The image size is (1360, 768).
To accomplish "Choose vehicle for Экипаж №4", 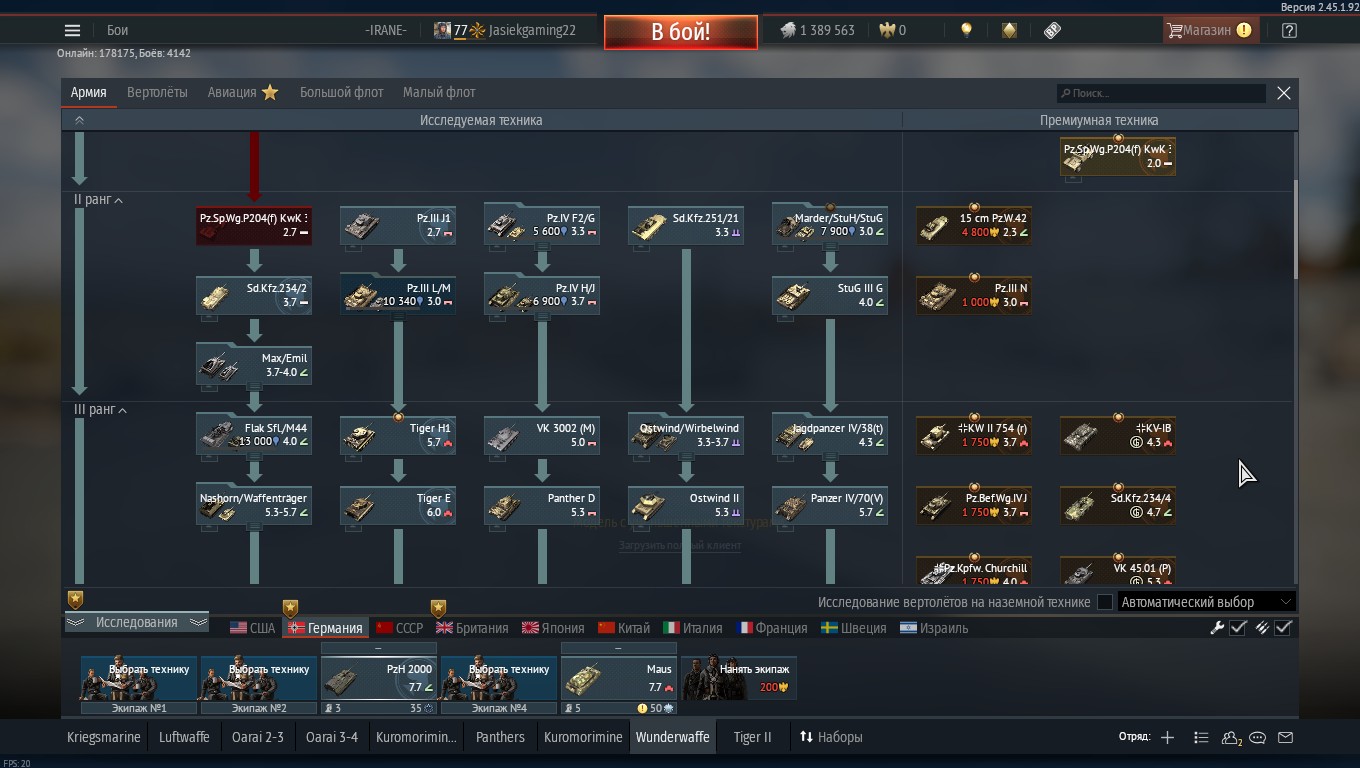I will click(499, 678).
